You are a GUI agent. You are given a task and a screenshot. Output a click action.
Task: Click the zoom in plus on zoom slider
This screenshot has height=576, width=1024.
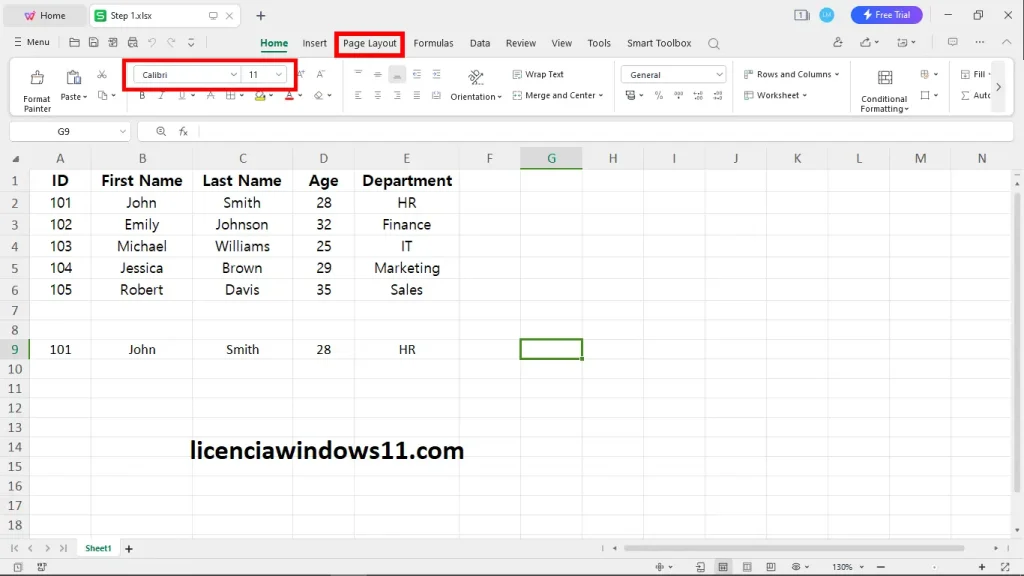[x=982, y=567]
